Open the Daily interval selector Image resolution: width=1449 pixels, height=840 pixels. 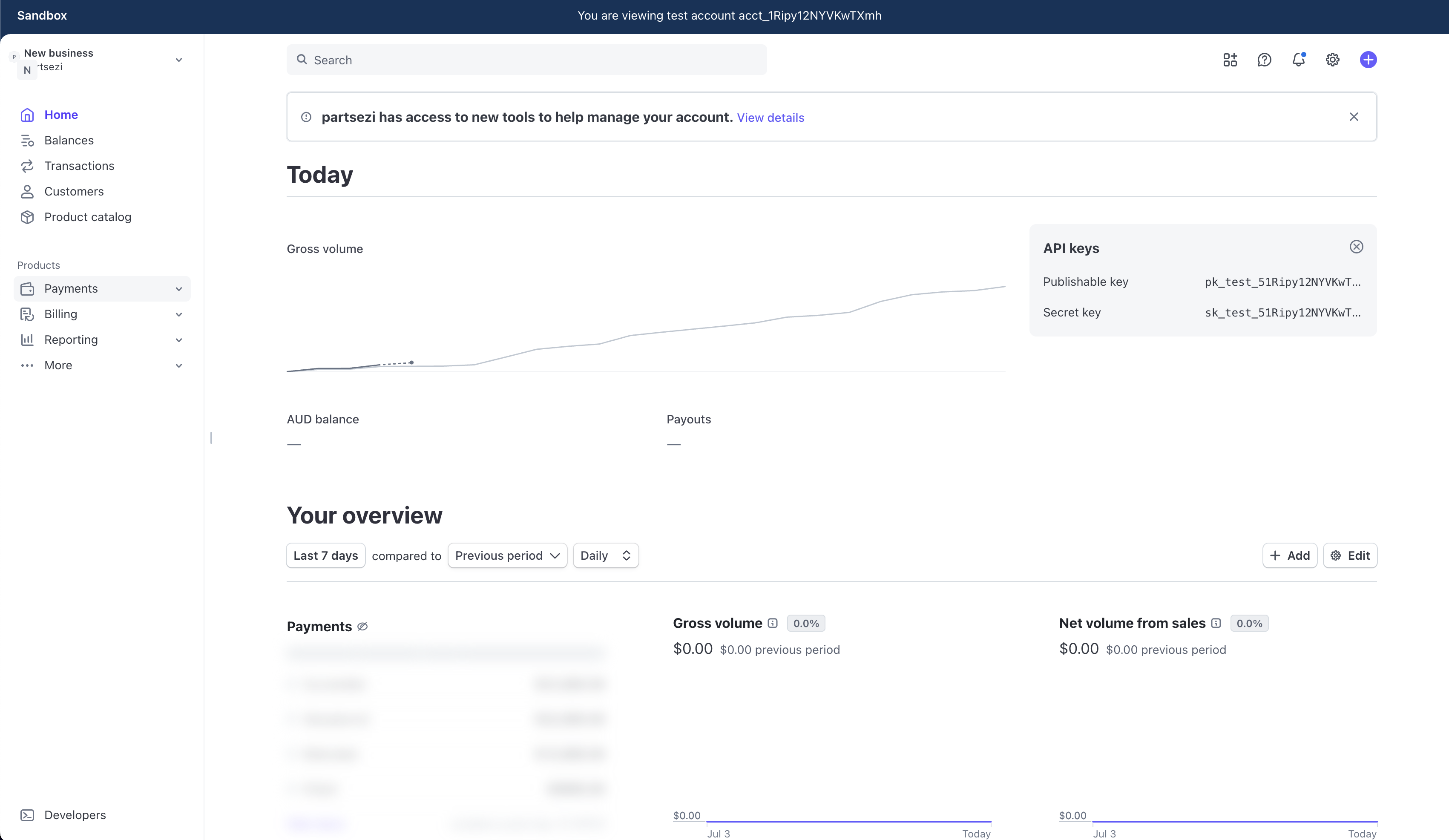pos(606,555)
